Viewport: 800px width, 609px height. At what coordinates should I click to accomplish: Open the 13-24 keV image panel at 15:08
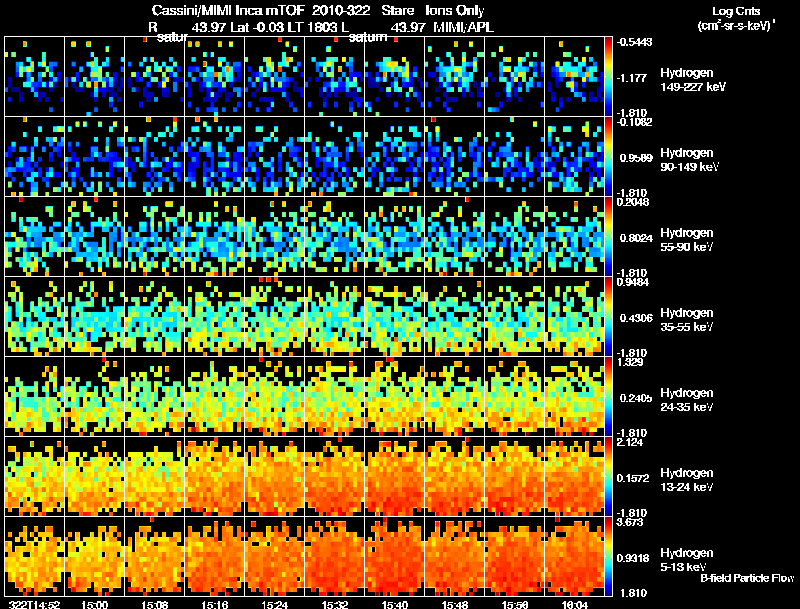coord(155,477)
